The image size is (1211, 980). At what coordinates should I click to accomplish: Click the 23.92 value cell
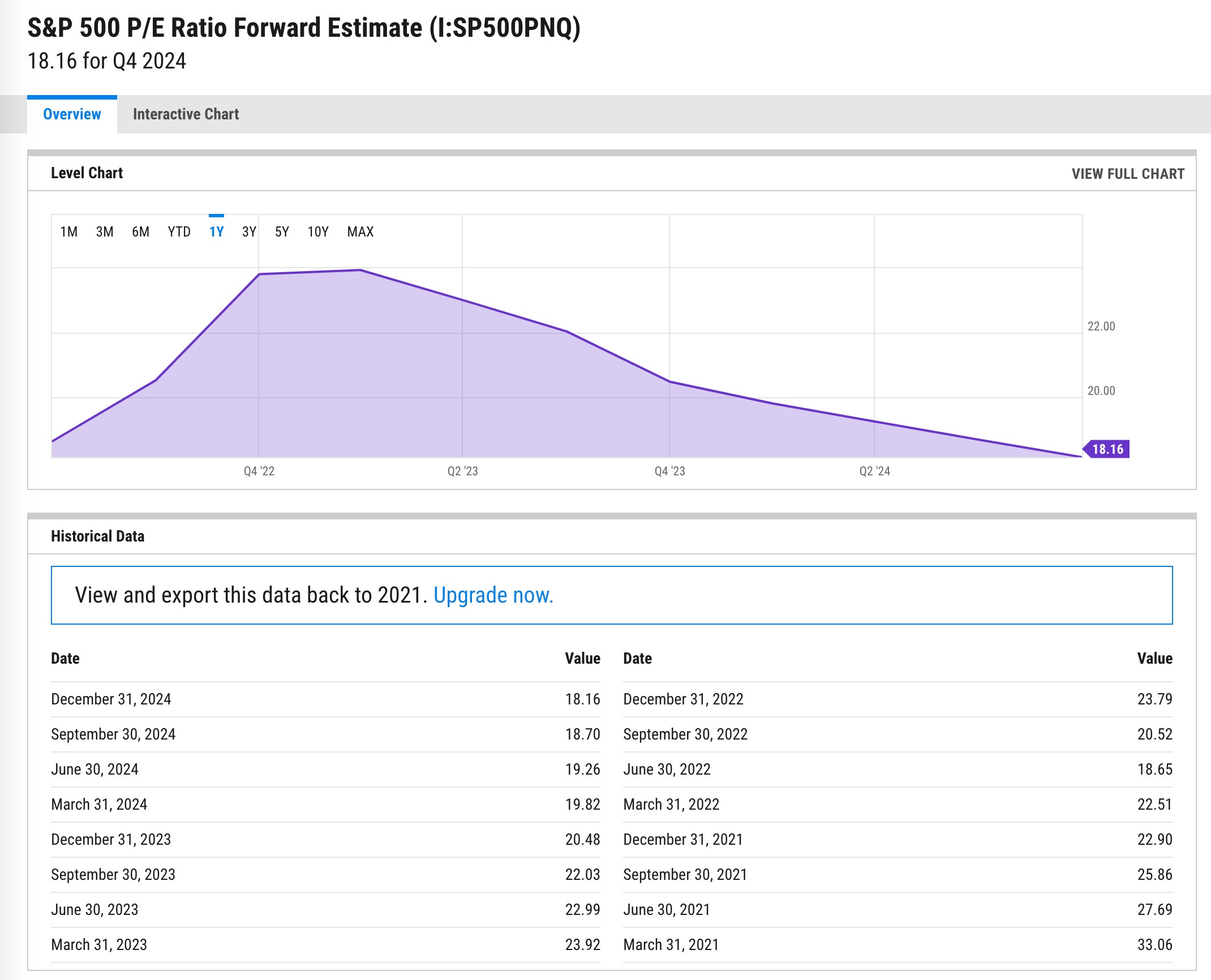(583, 945)
